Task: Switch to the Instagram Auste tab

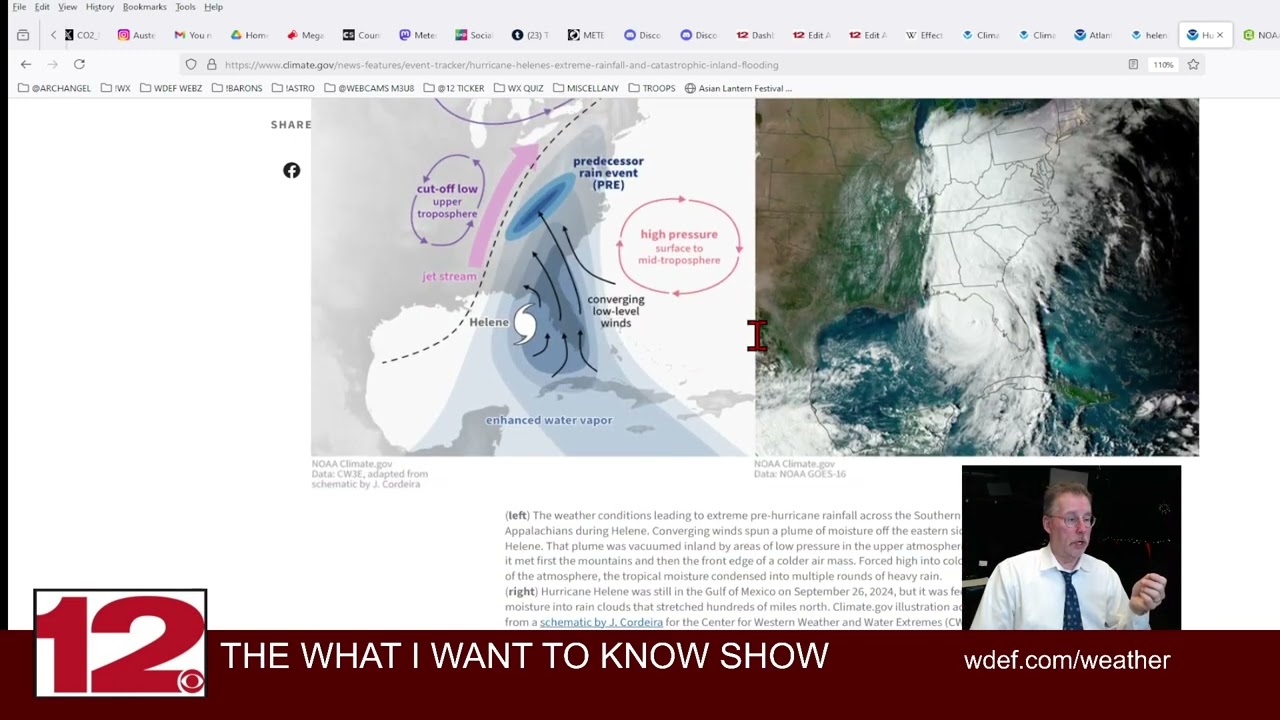Action: click(137, 35)
